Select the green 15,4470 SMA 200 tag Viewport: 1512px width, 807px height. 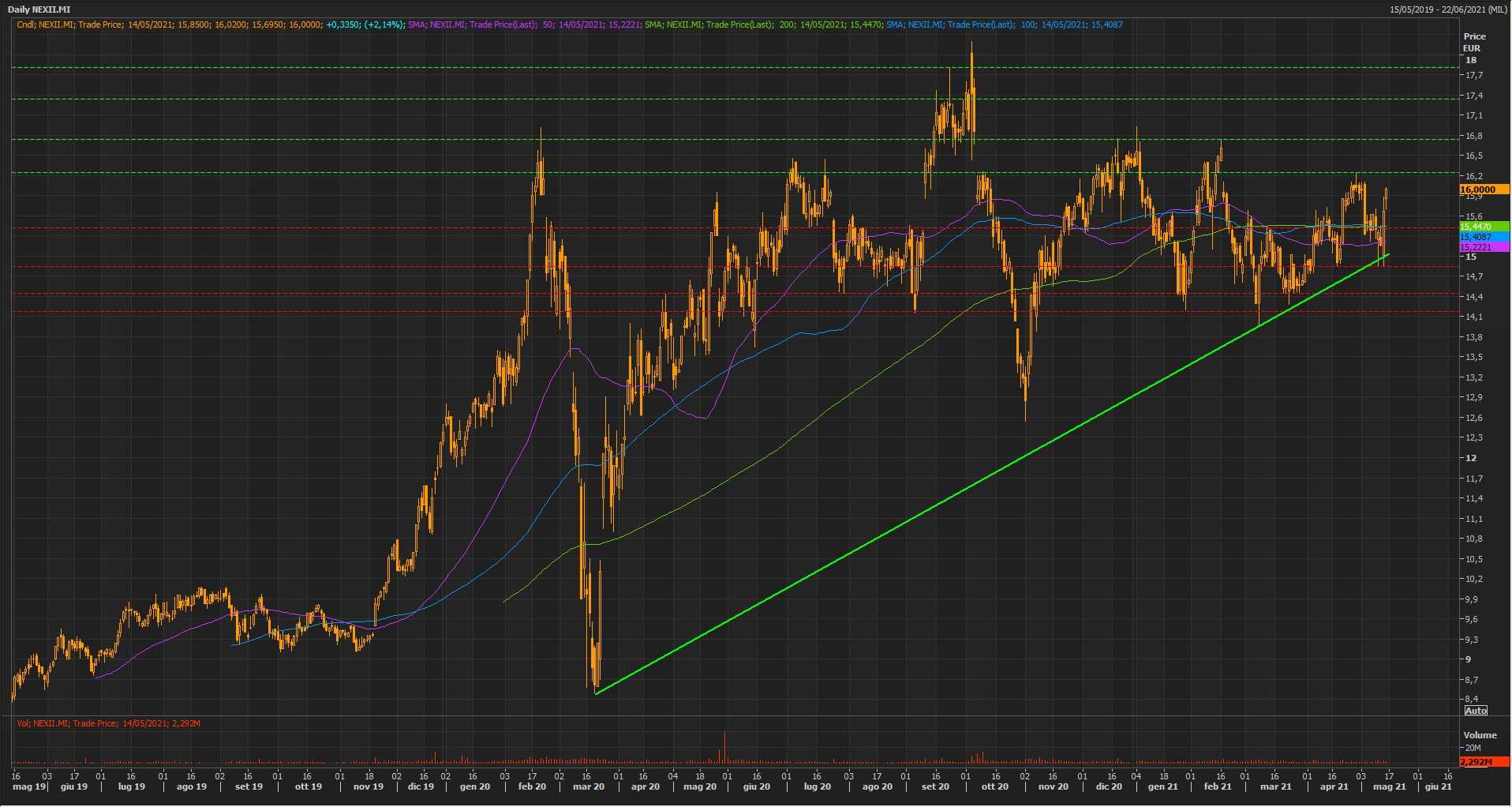point(1483,227)
